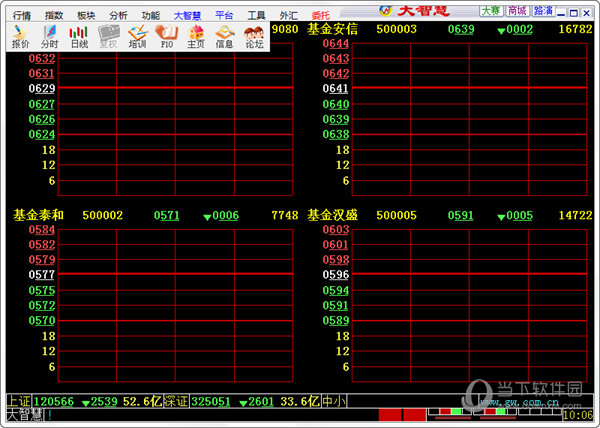Open the www.gw.com.cn link in status bar
The width and height of the screenshot is (600, 428).
(x=520, y=402)
